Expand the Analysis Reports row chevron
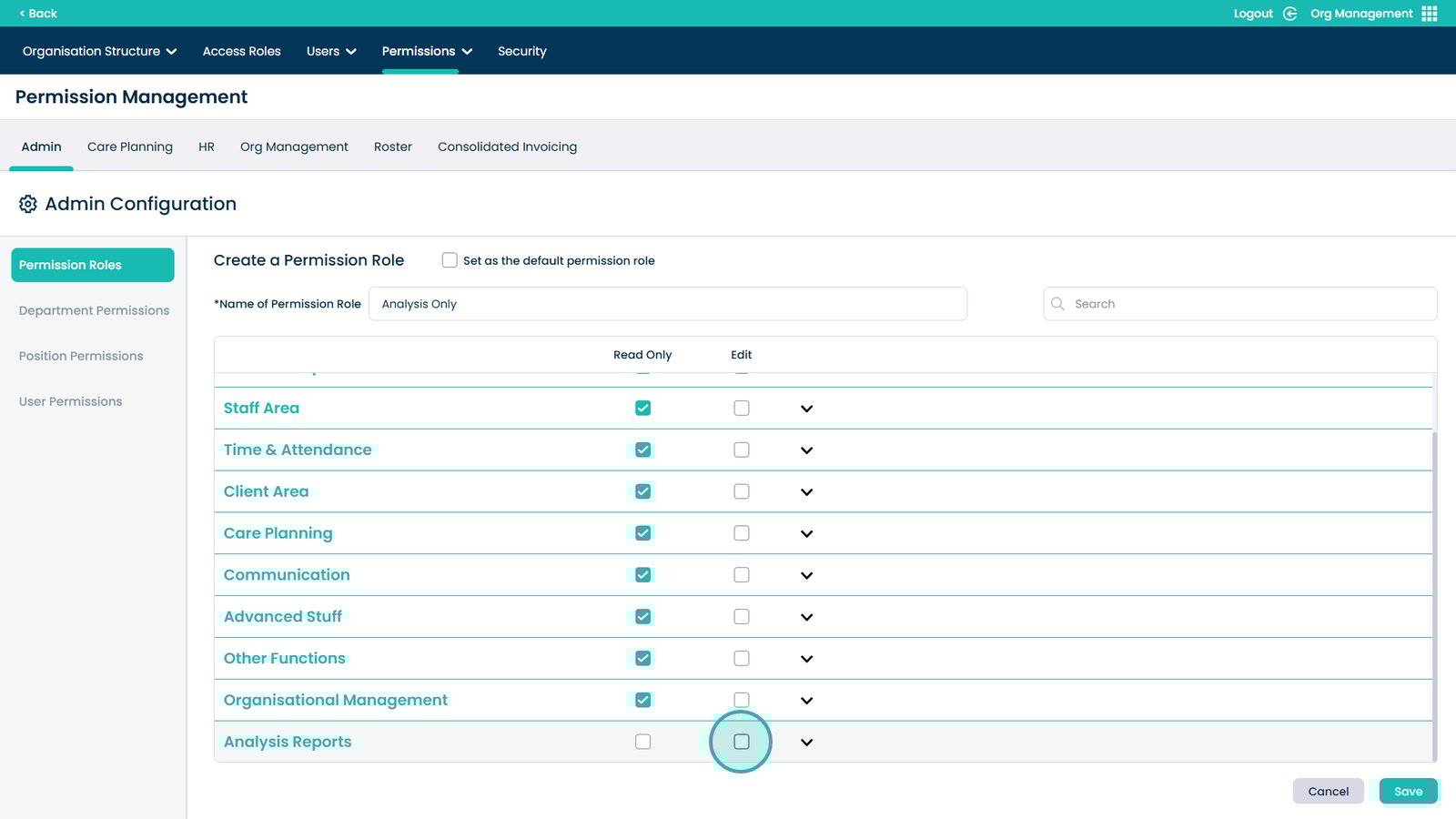 pos(806,743)
